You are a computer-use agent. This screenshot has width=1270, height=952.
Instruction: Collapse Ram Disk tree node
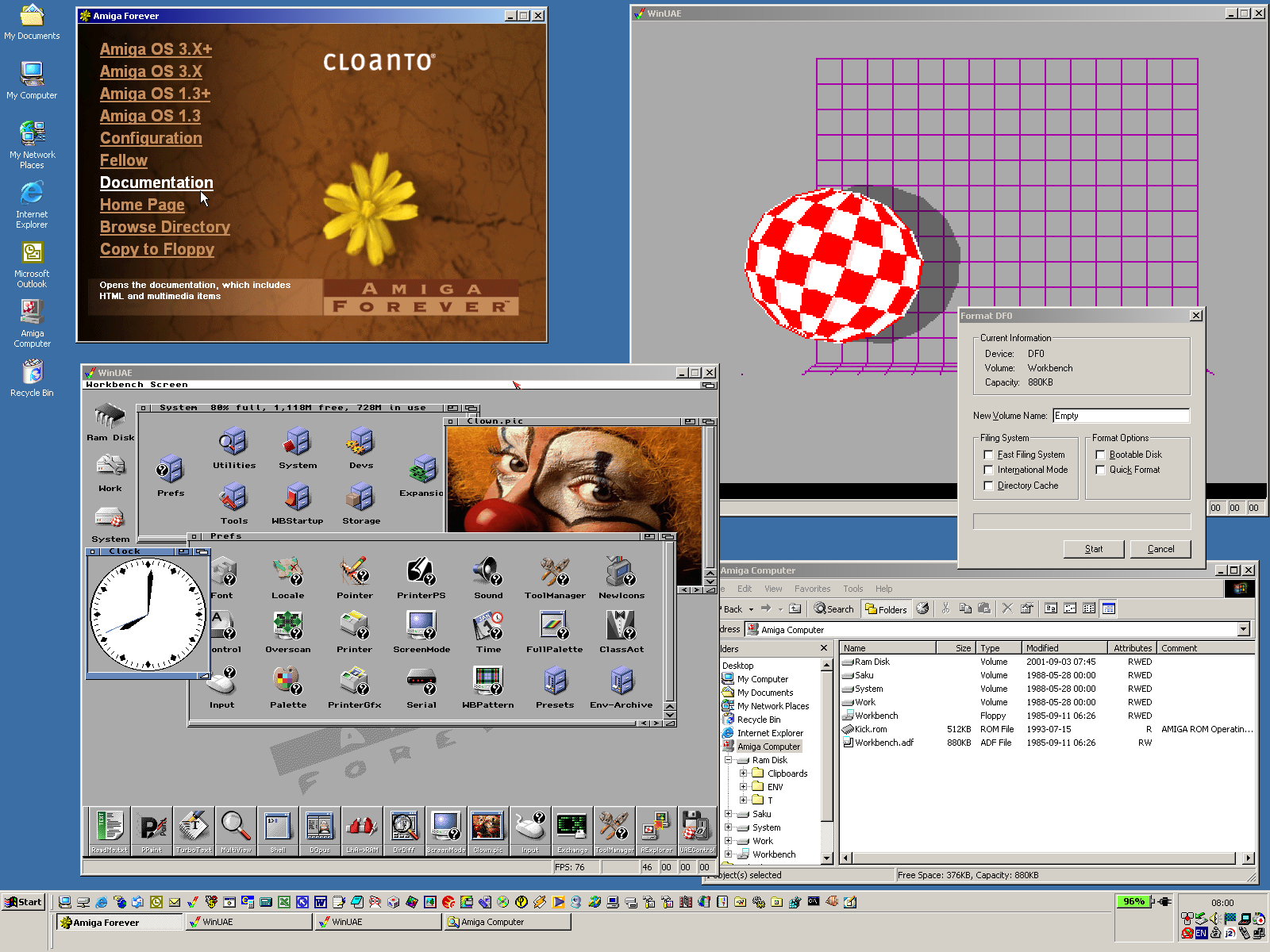728,760
